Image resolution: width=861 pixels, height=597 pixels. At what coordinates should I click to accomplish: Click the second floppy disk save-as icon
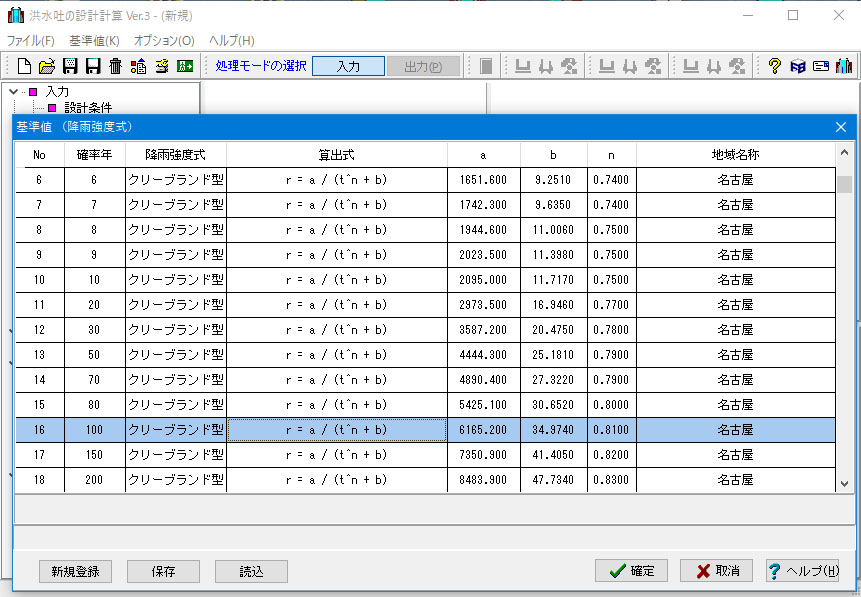click(x=93, y=66)
